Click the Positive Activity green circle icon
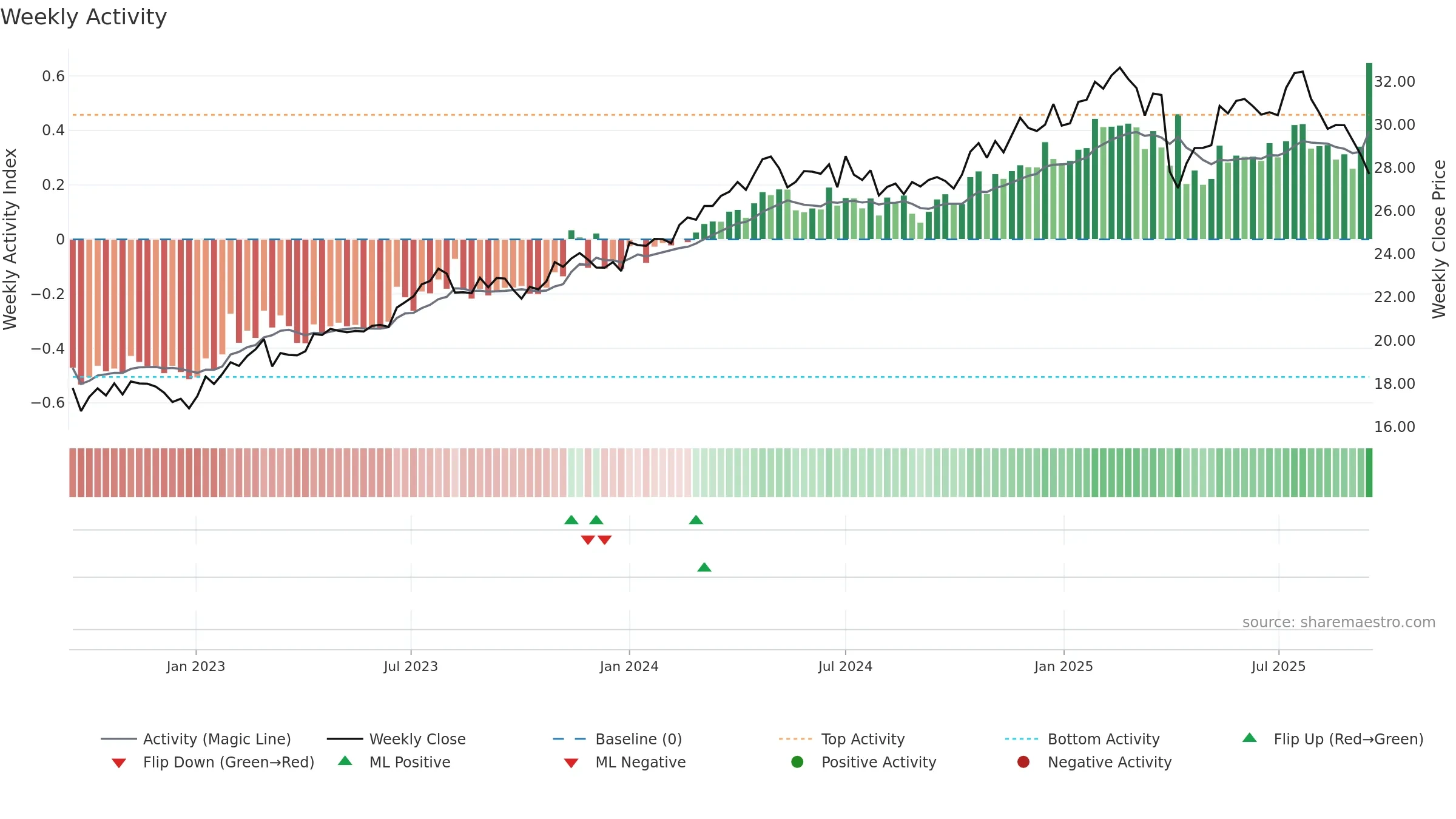The height and width of the screenshot is (819, 1456). pos(797,762)
